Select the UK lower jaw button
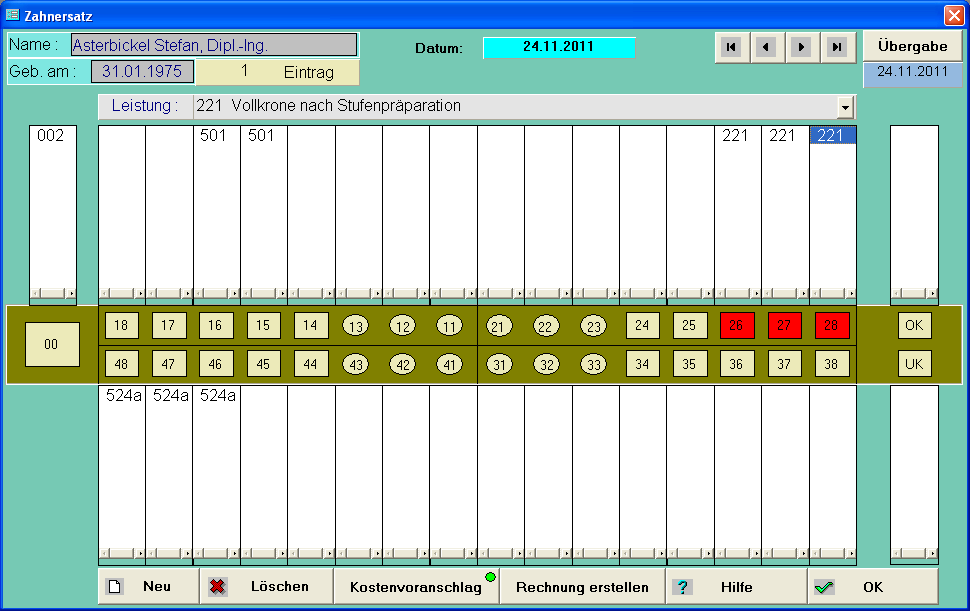Image resolution: width=970 pixels, height=611 pixels. [914, 364]
